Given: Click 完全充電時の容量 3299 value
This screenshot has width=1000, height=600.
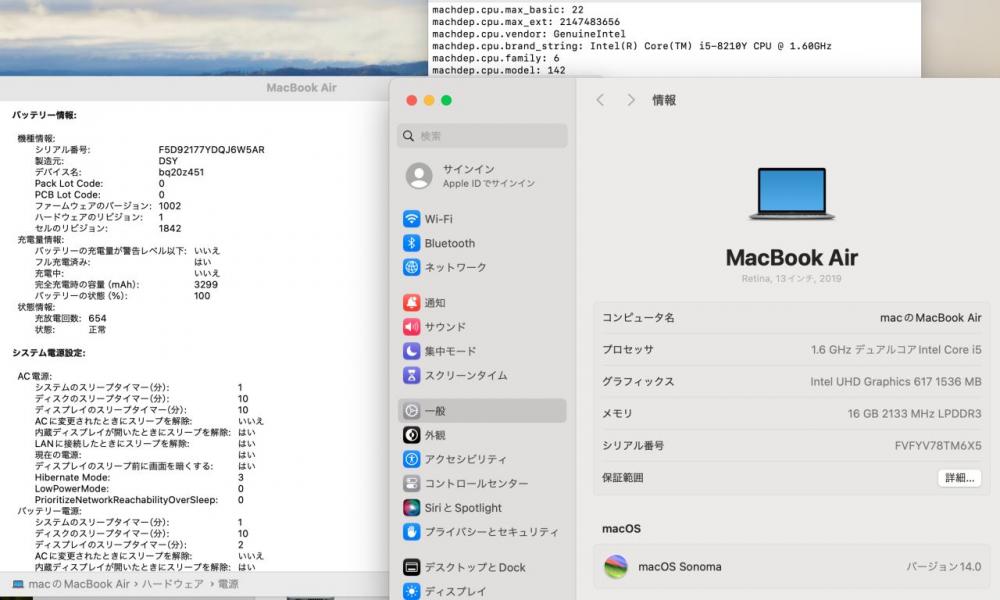Looking at the screenshot, I should click(x=205, y=284).
